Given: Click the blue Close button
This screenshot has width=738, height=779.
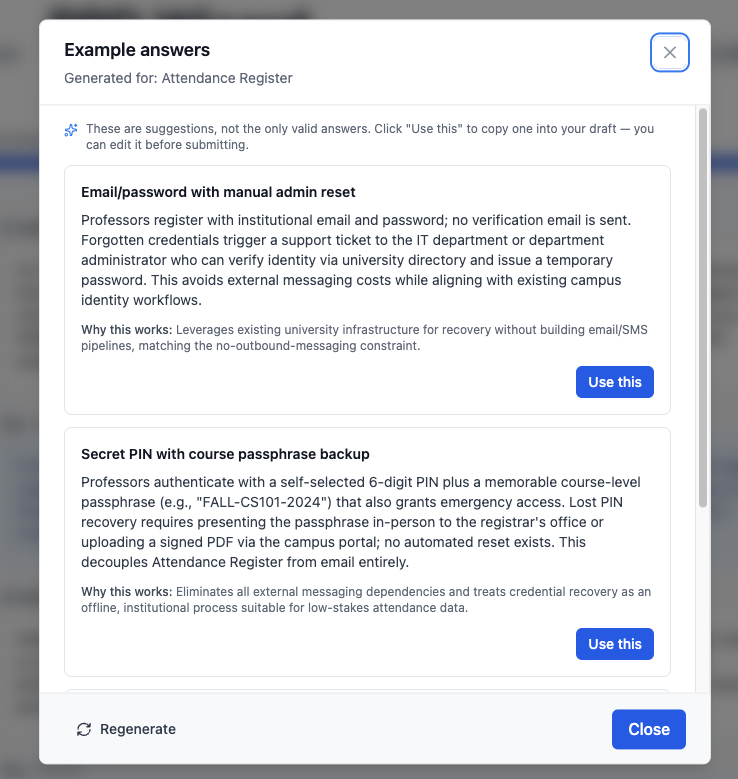Looking at the screenshot, I should [x=649, y=729].
